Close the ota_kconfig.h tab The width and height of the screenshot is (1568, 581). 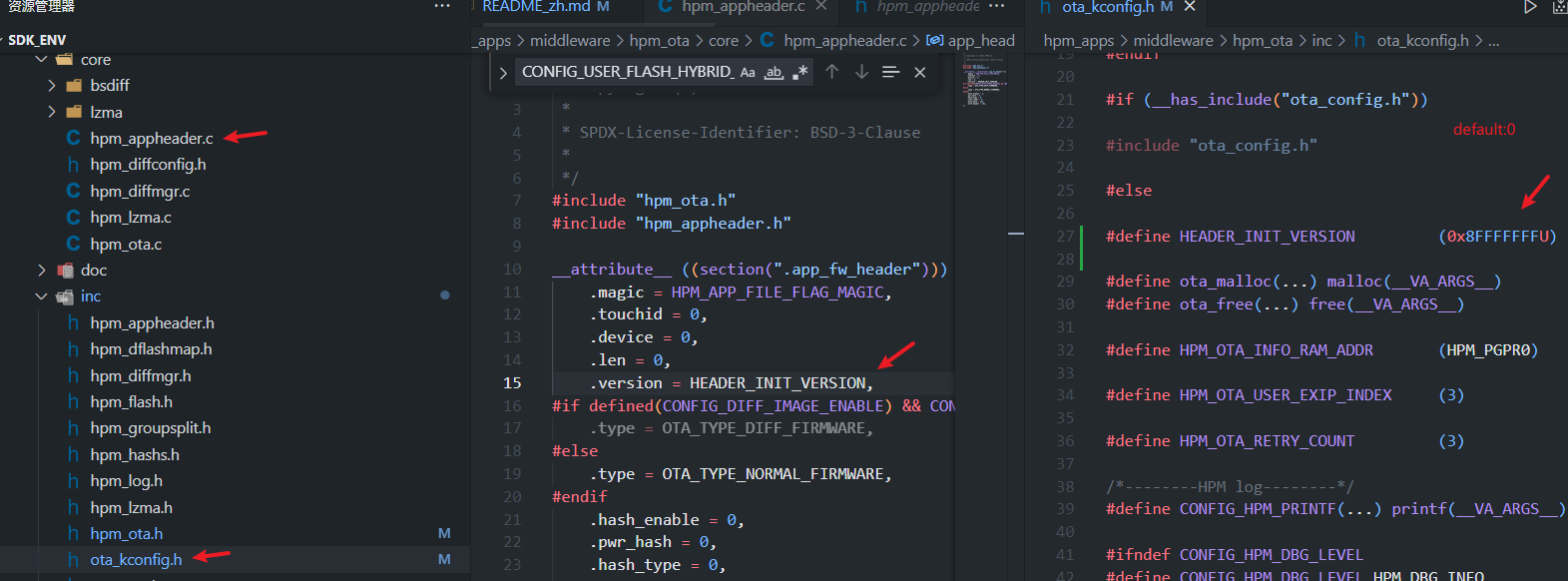point(1190,6)
